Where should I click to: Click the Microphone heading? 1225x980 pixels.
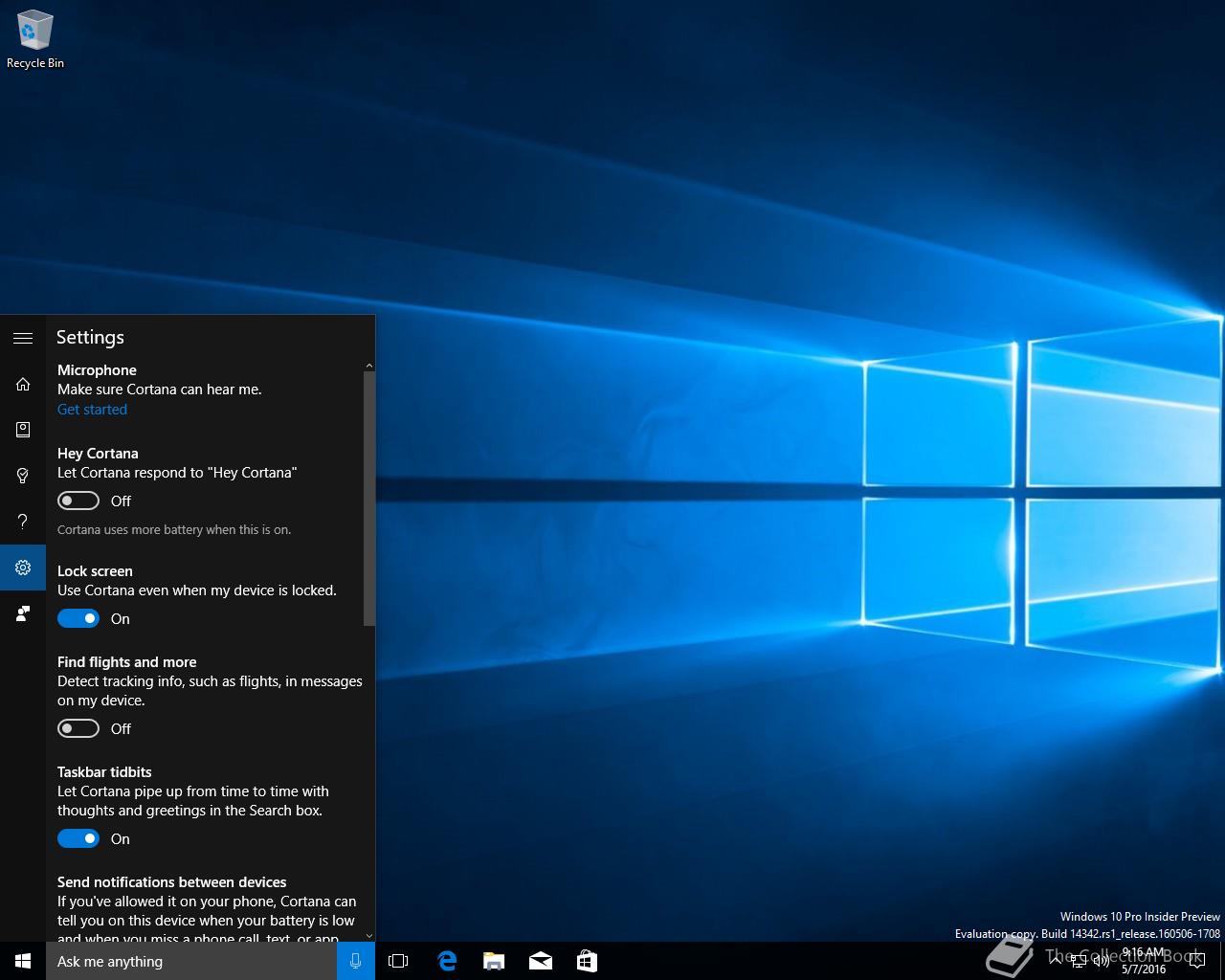coord(97,369)
